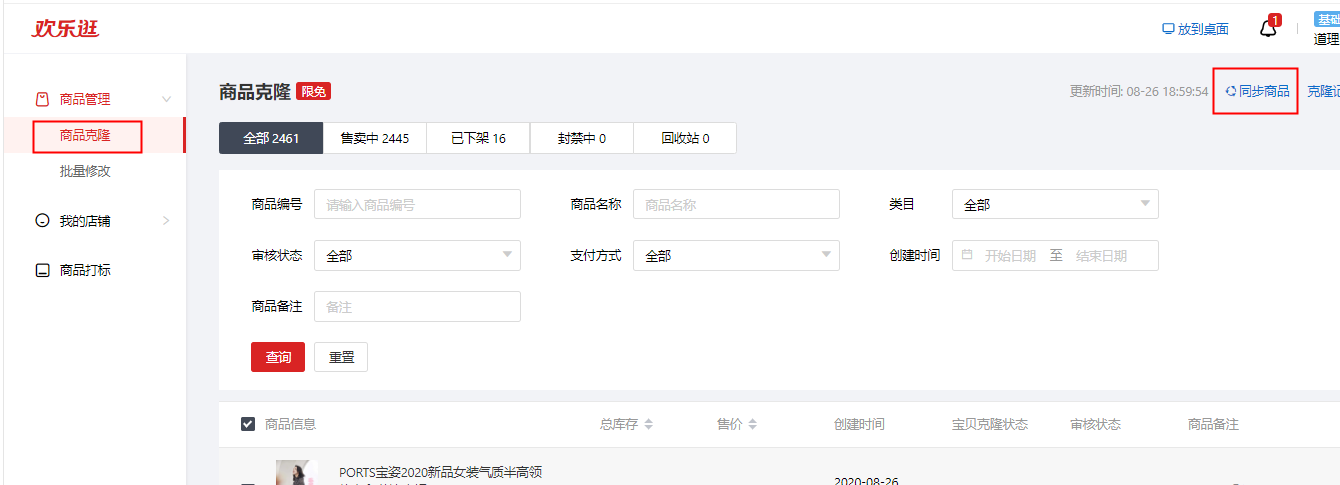Click the 宝贝克隆状态 column header
1340x485 pixels.
tap(989, 424)
